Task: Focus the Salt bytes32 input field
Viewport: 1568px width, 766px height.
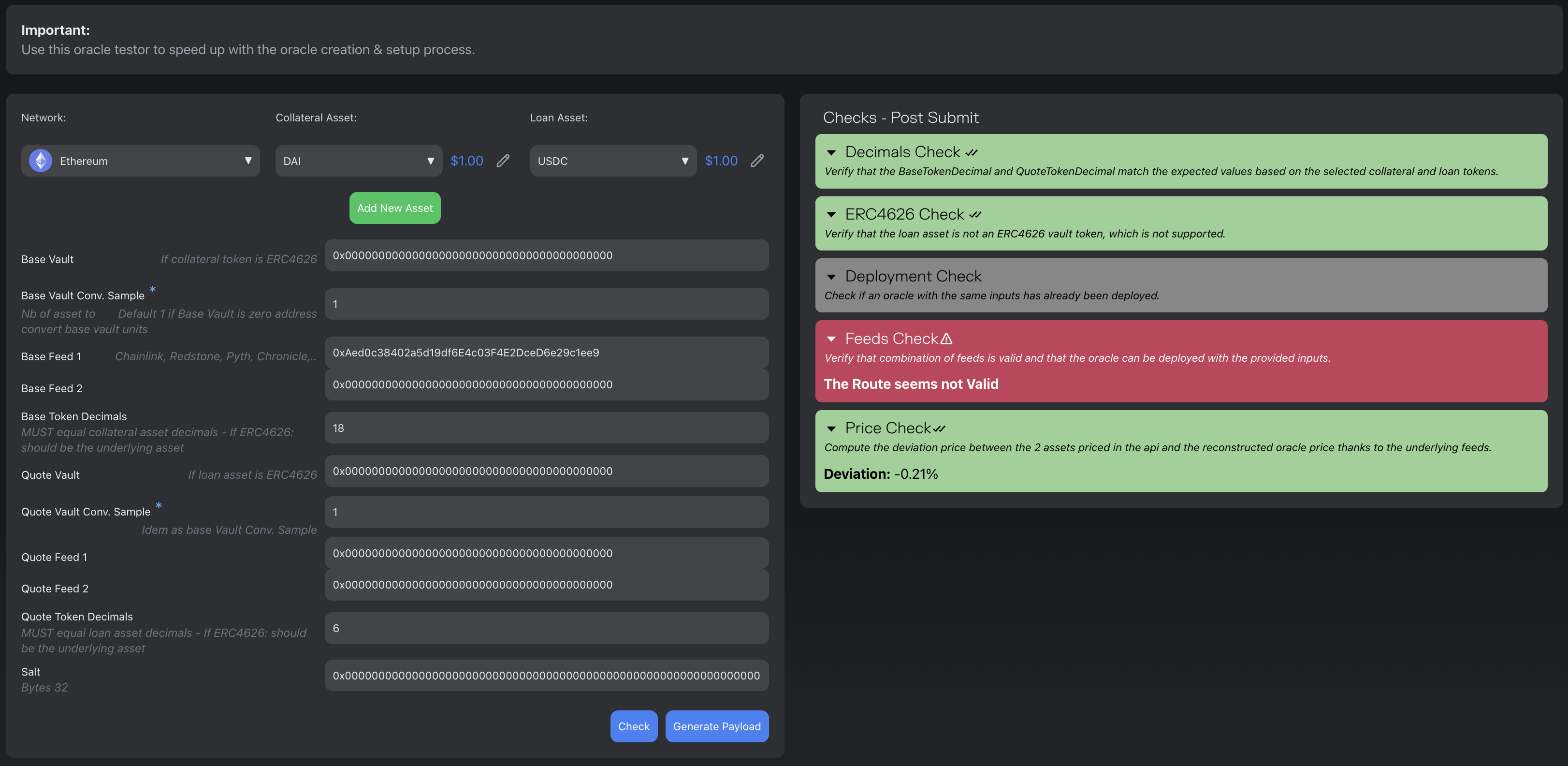Action: coord(546,675)
